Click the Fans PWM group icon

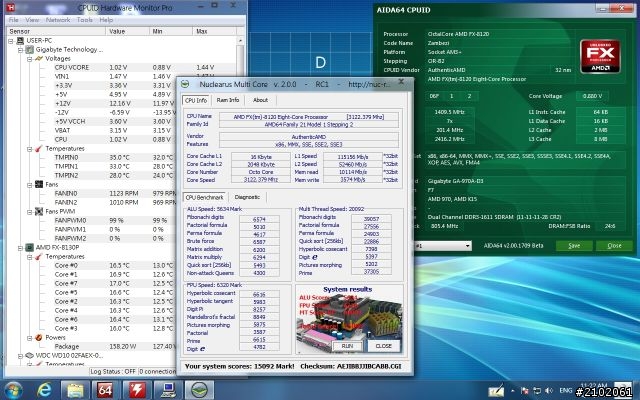point(39,211)
